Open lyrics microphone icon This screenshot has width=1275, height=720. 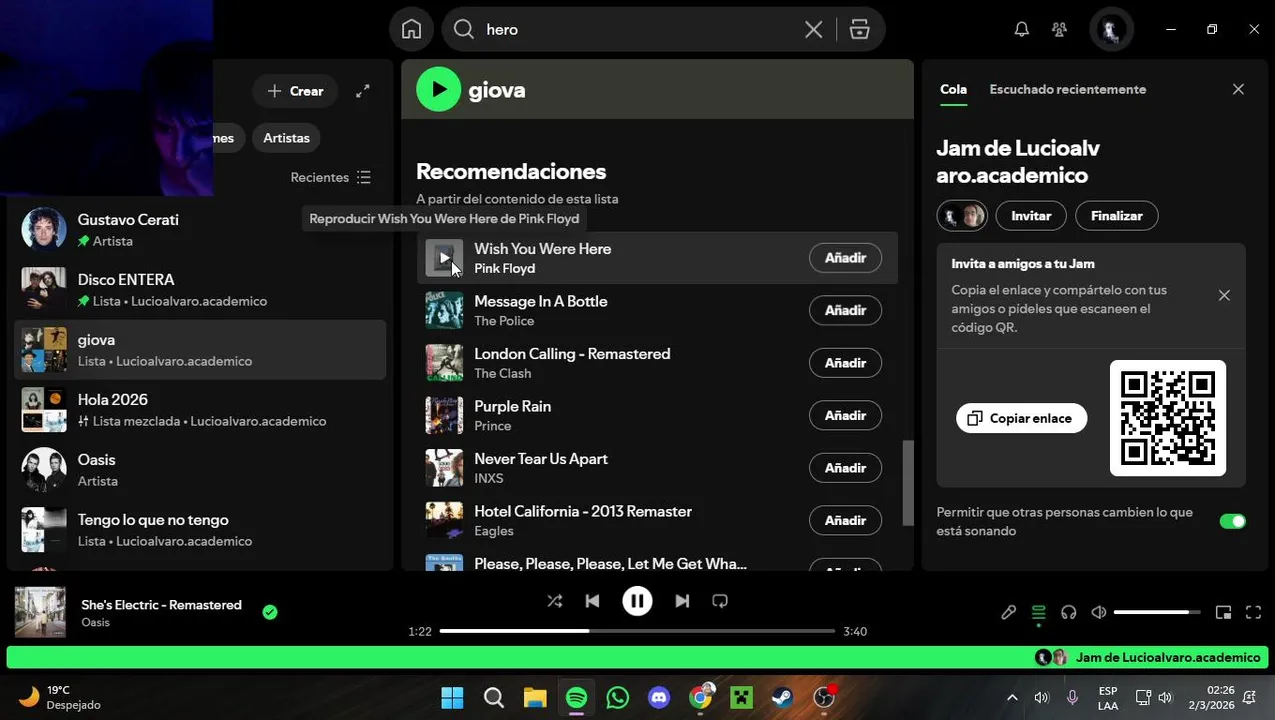point(1008,612)
